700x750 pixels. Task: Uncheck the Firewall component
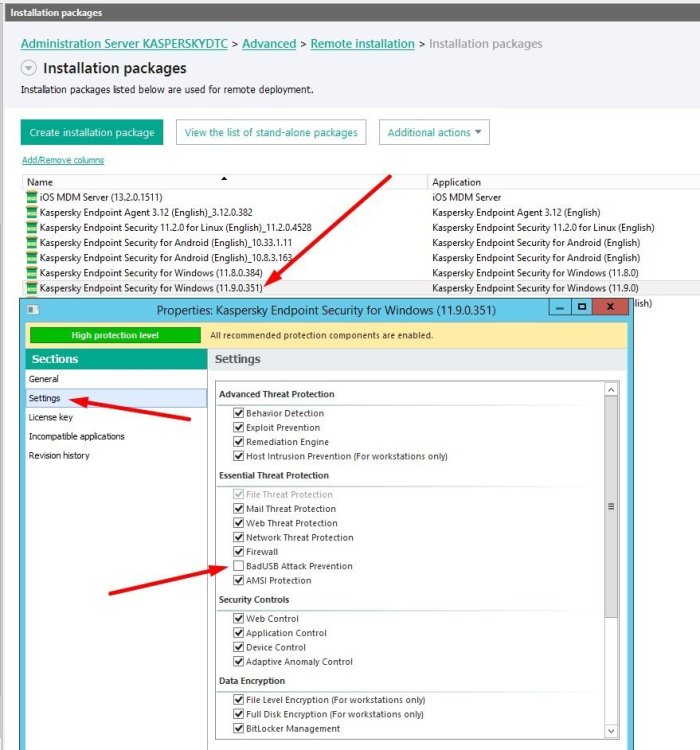click(238, 551)
